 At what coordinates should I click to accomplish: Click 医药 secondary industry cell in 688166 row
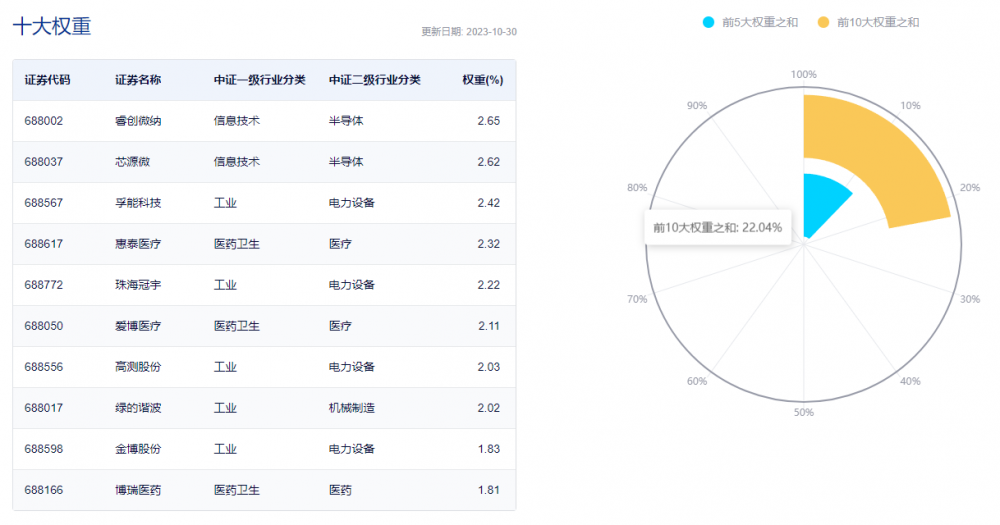(340, 490)
